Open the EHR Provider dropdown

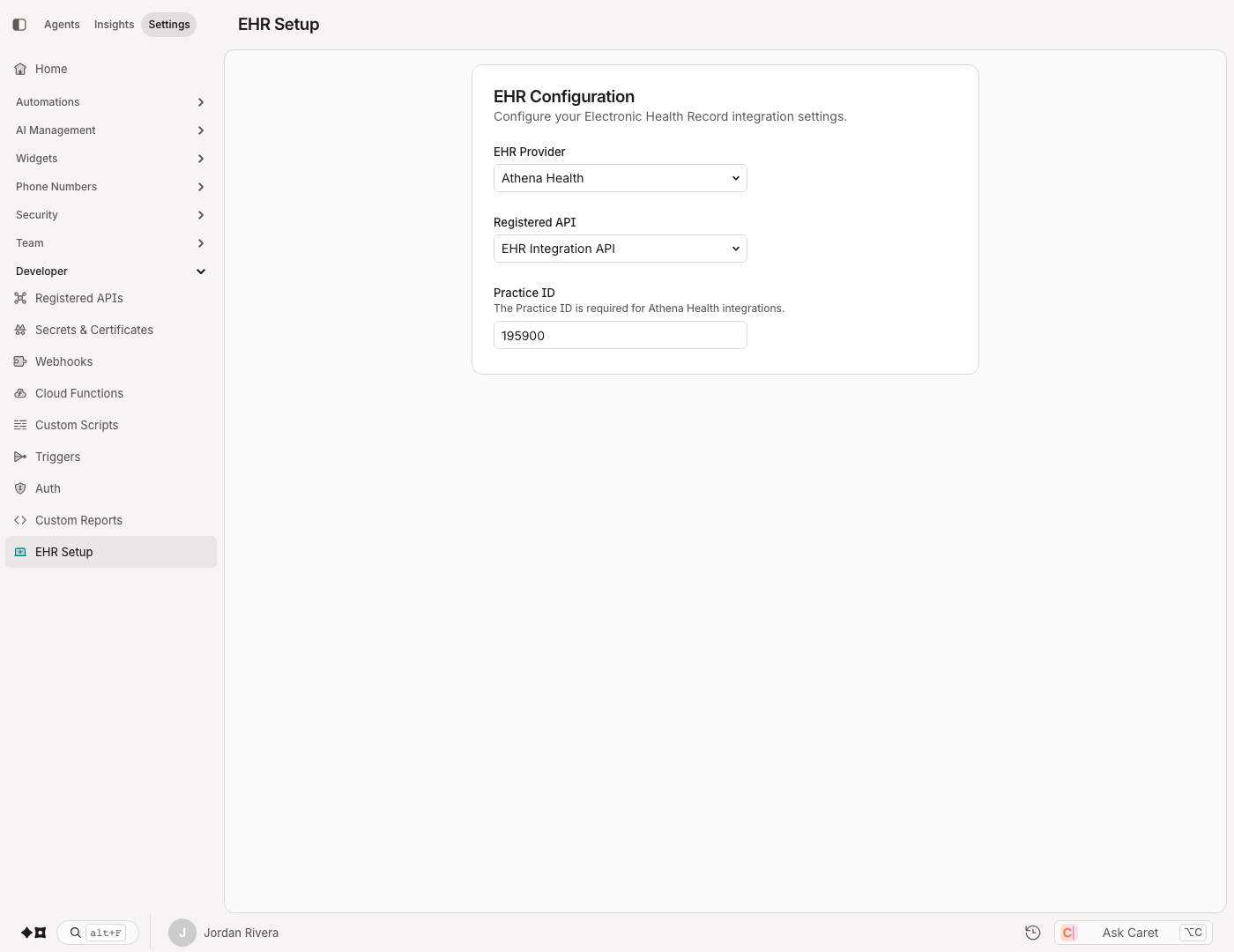[621, 178]
